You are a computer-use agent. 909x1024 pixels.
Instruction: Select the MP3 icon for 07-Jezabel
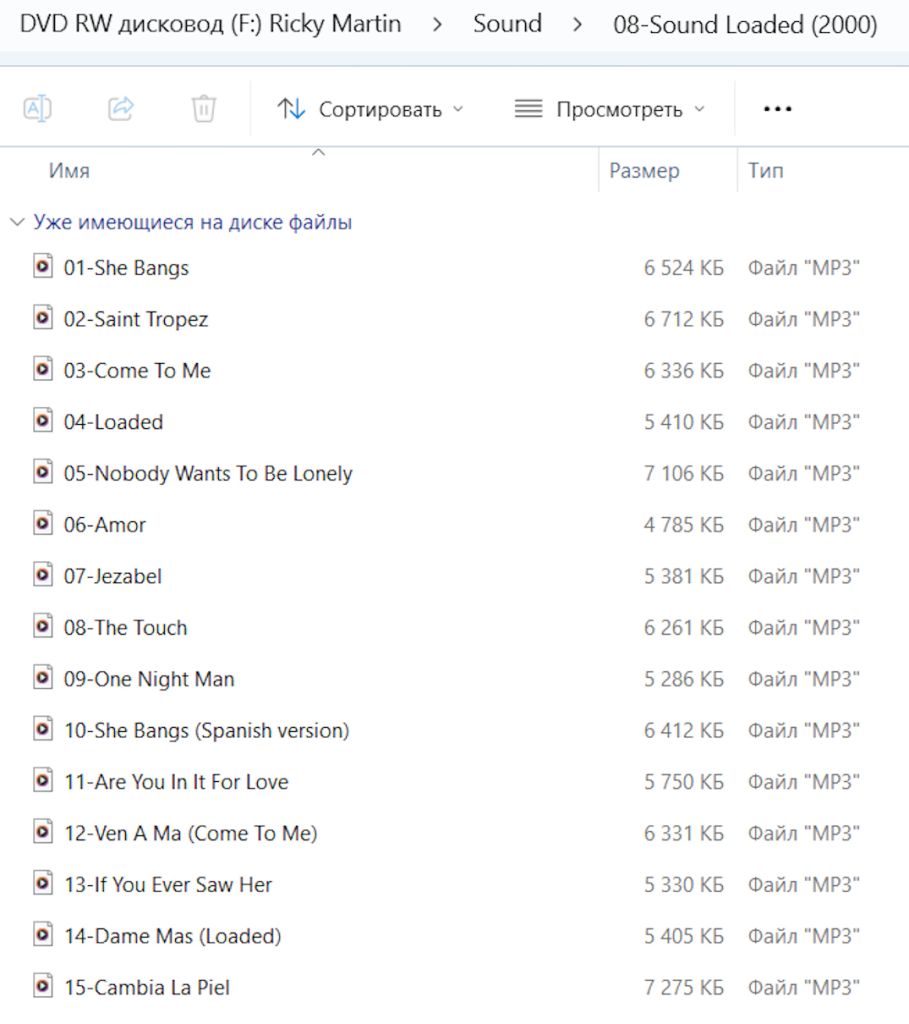click(43, 575)
